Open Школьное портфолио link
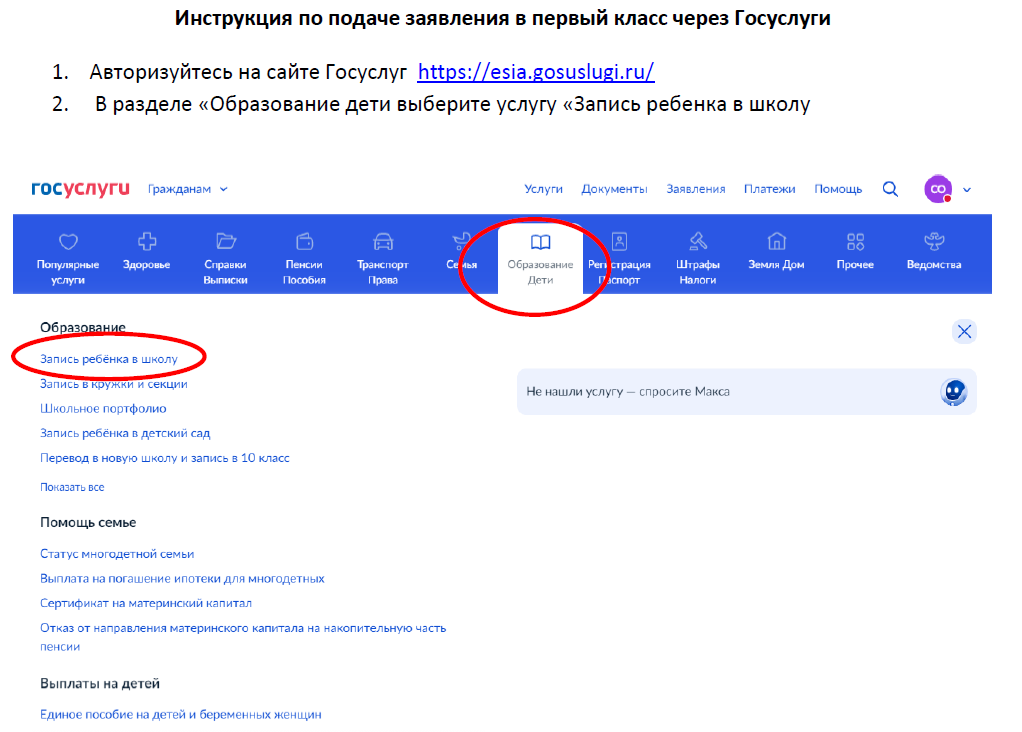 click(x=103, y=409)
